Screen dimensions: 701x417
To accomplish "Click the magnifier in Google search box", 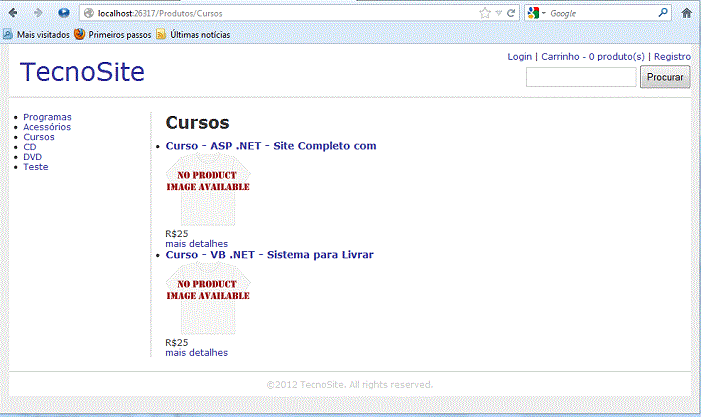I will [663, 13].
